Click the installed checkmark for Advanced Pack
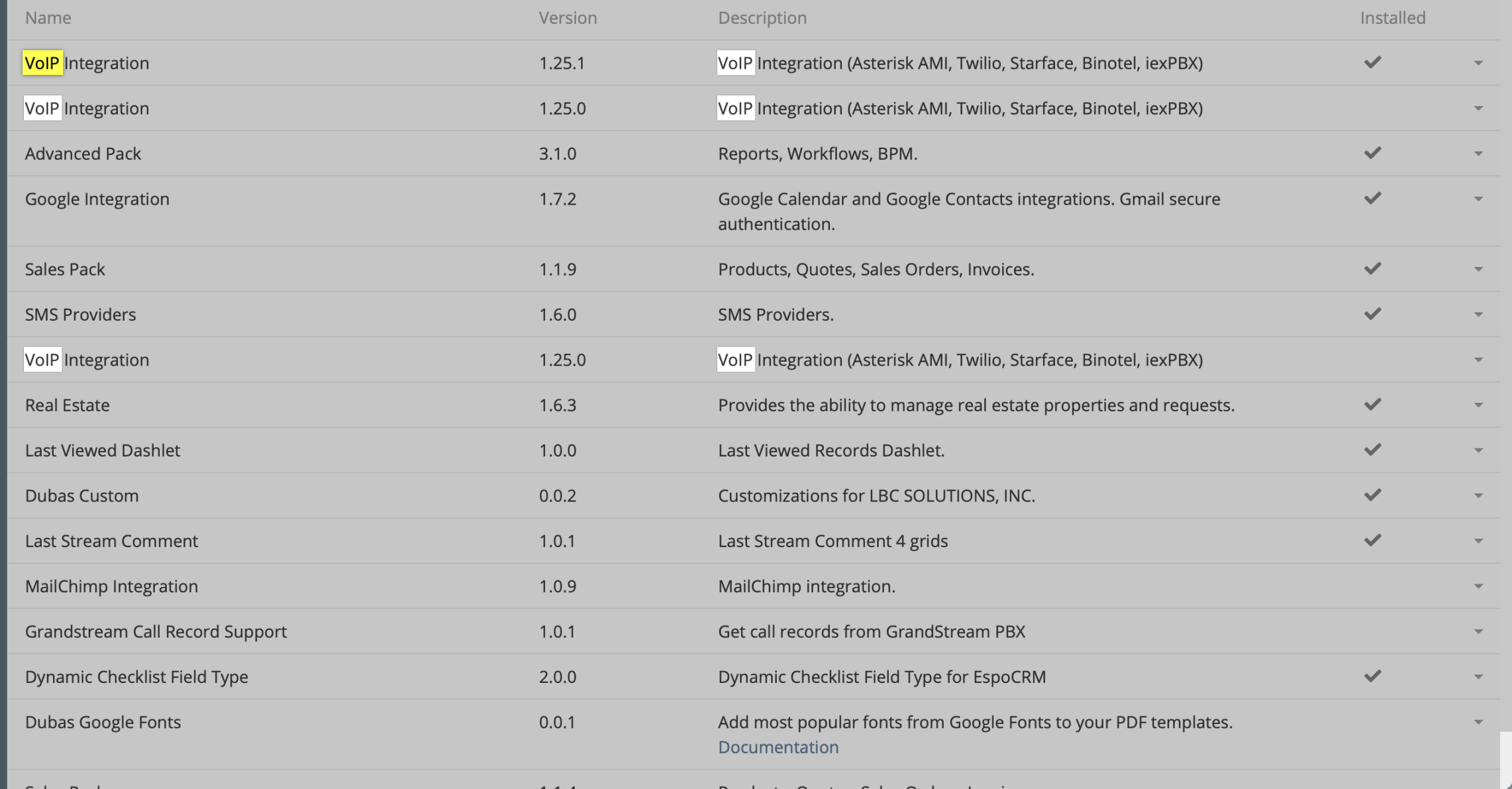Viewport: 1512px width, 789px height. tap(1372, 153)
